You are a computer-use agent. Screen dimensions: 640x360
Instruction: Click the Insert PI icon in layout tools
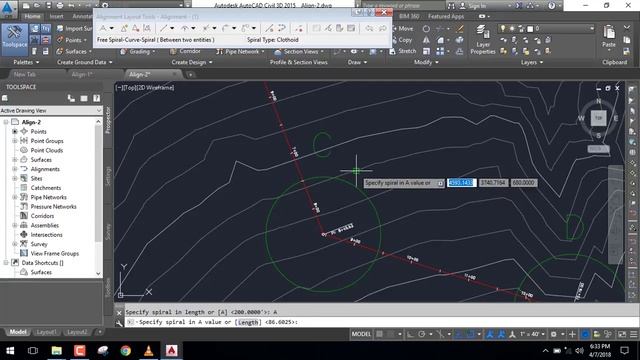(x=124, y=28)
